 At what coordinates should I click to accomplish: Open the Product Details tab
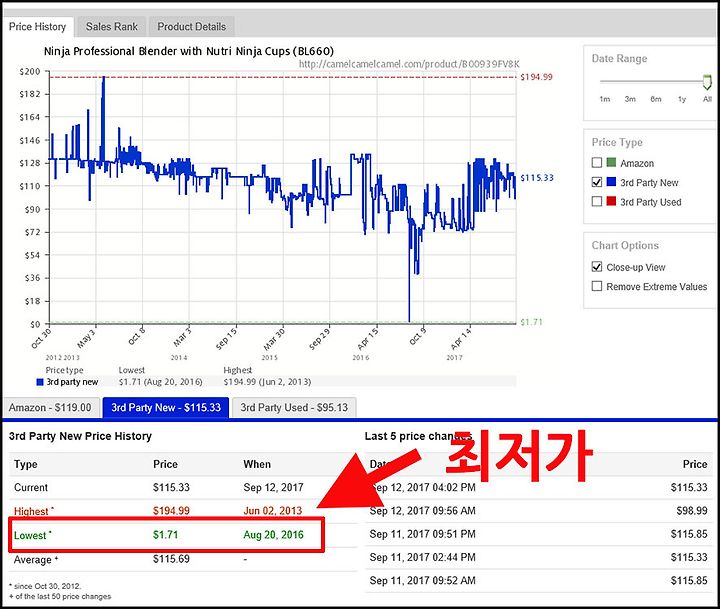[191, 27]
